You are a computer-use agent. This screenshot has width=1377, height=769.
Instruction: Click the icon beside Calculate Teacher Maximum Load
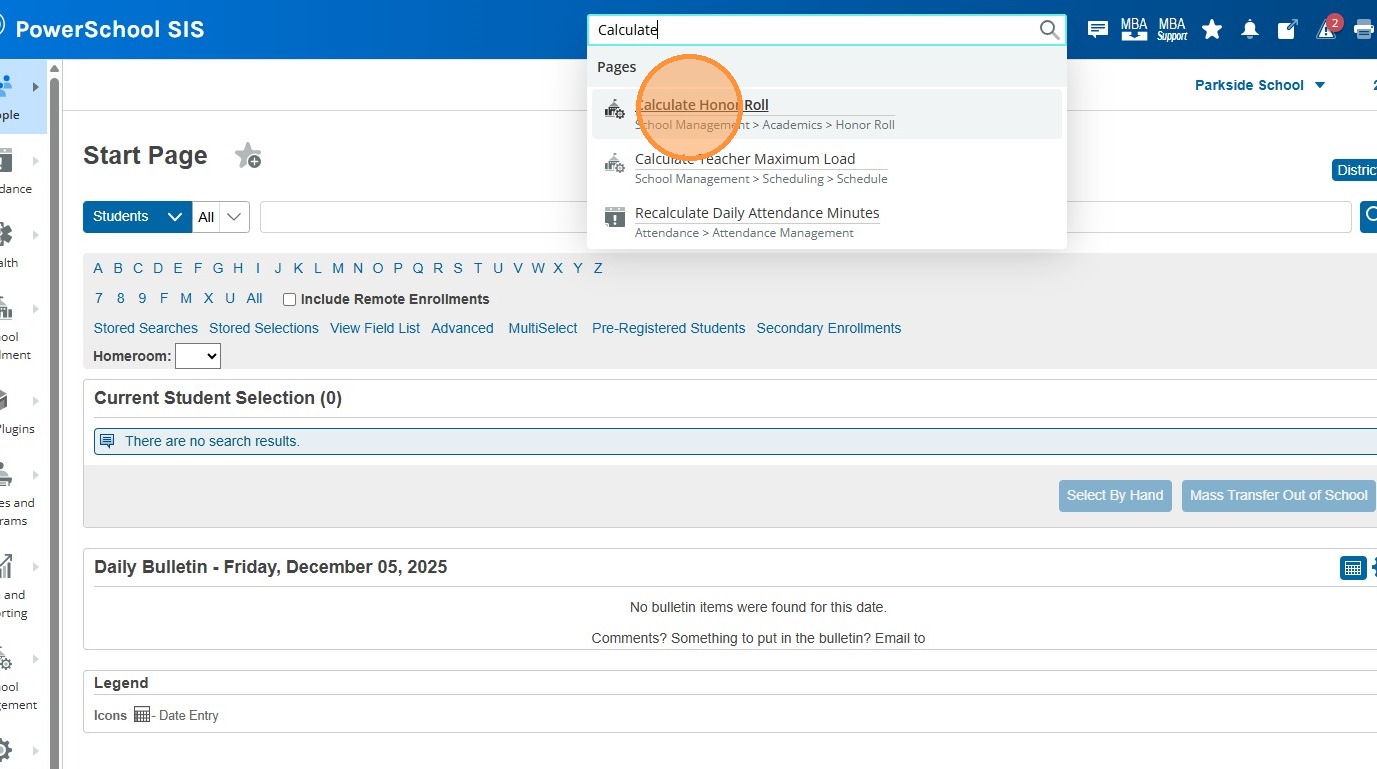(x=615, y=164)
